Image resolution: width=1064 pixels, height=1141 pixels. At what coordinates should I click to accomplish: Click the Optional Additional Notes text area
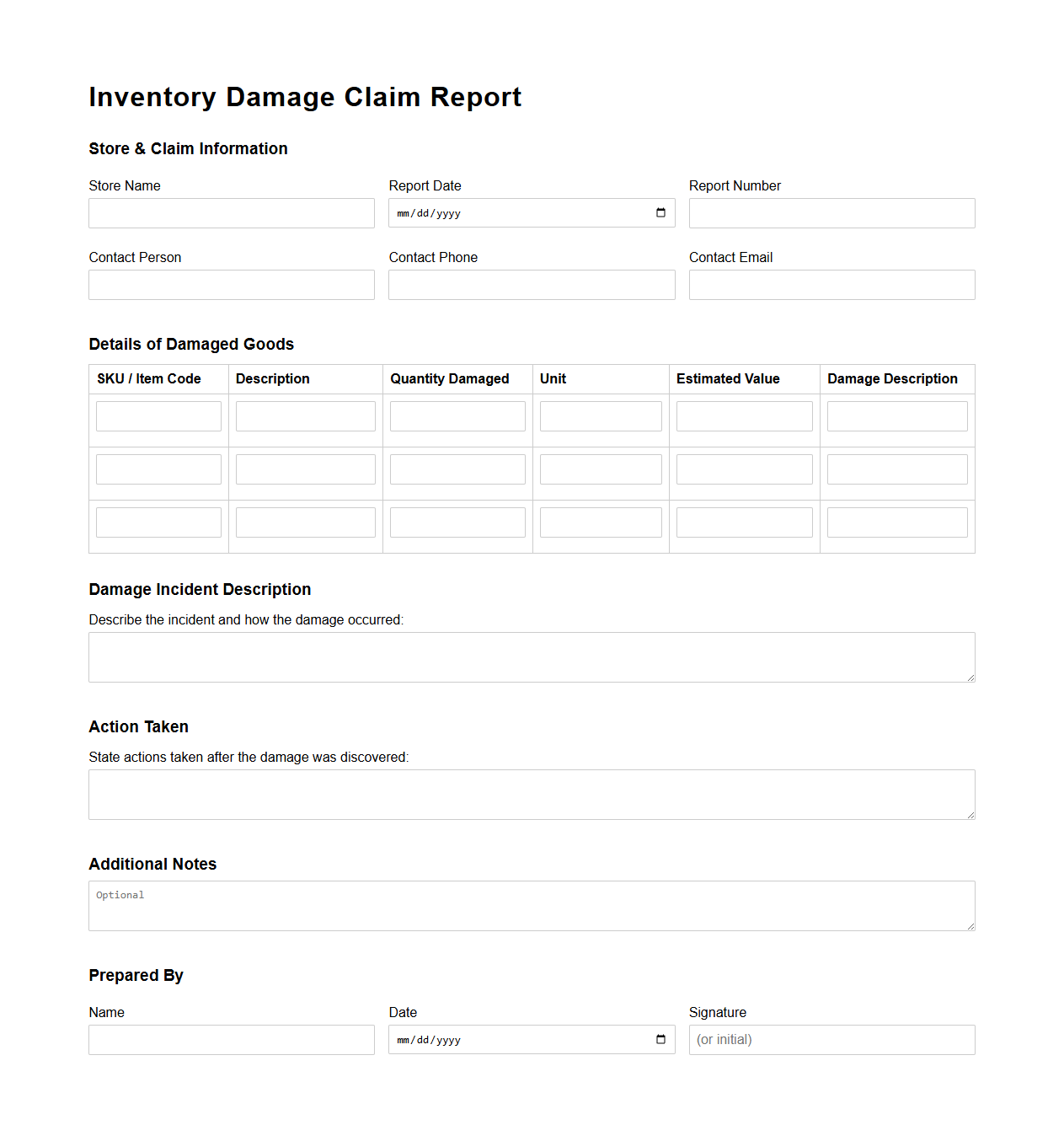click(531, 905)
